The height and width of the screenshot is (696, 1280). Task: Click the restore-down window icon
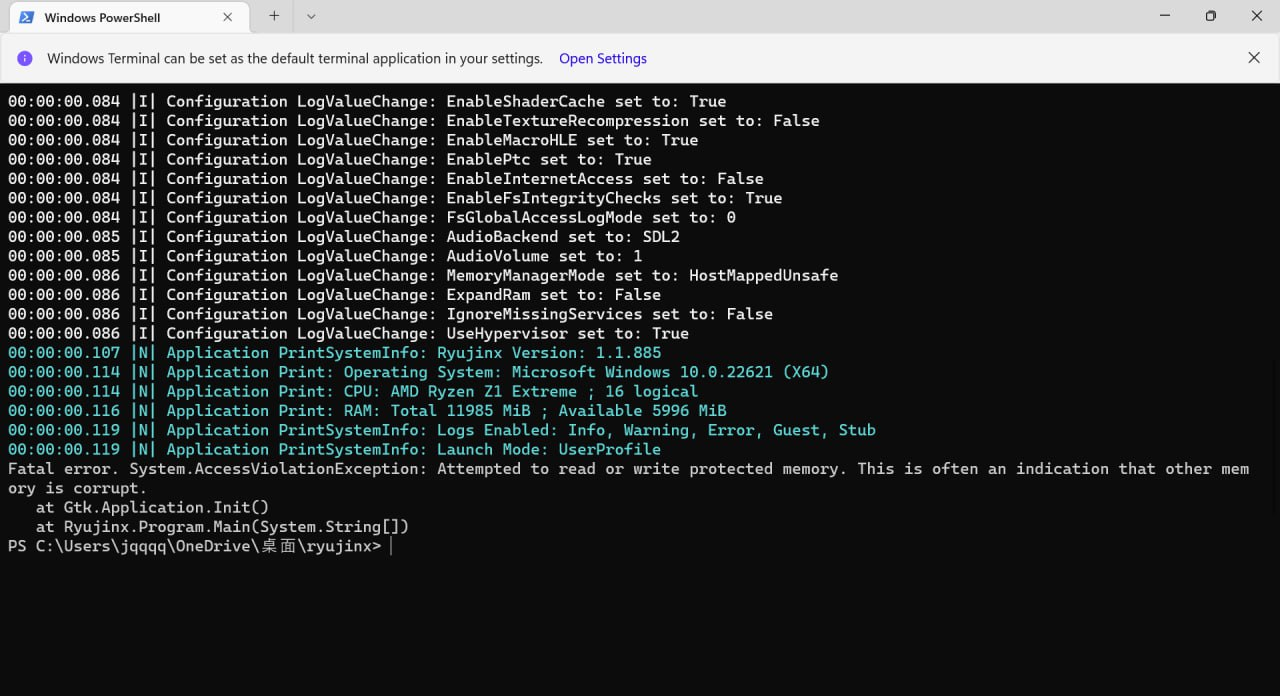1210,16
